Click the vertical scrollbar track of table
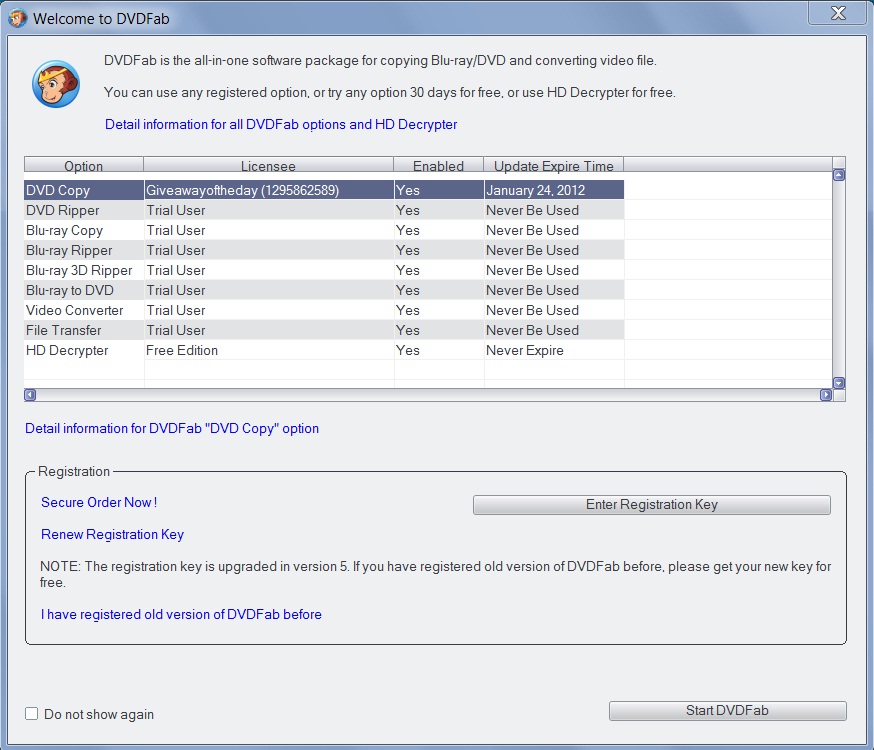 [838, 279]
